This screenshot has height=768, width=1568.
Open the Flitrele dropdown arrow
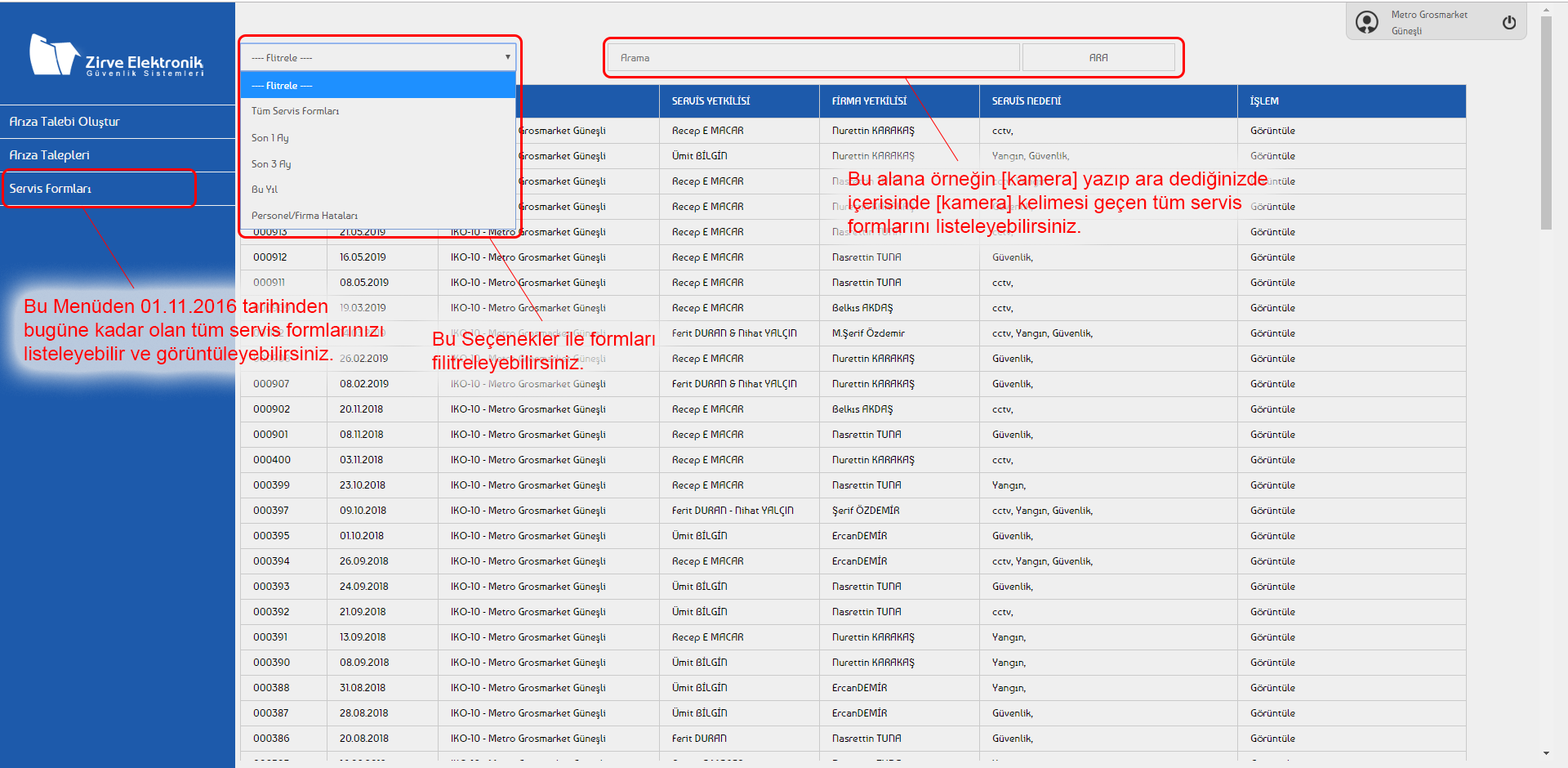(x=507, y=57)
